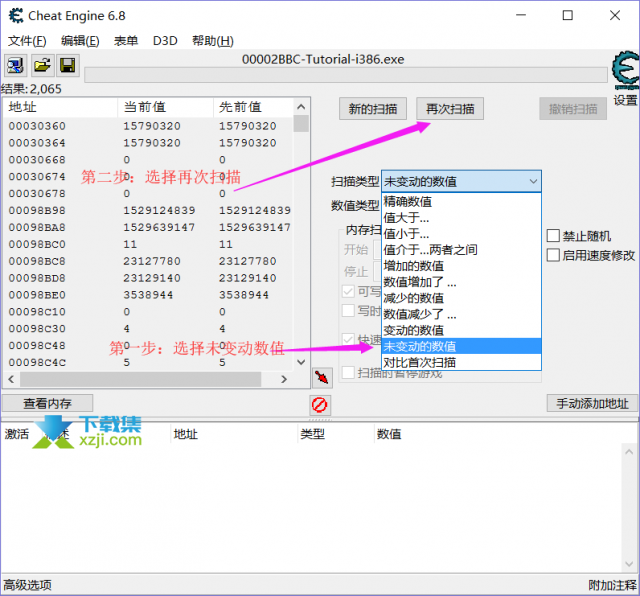Viewport: 640px width, 596px height.
Task: Toggle the 扫描时暂停游戏 checkbox
Action: pyautogui.click(x=348, y=372)
